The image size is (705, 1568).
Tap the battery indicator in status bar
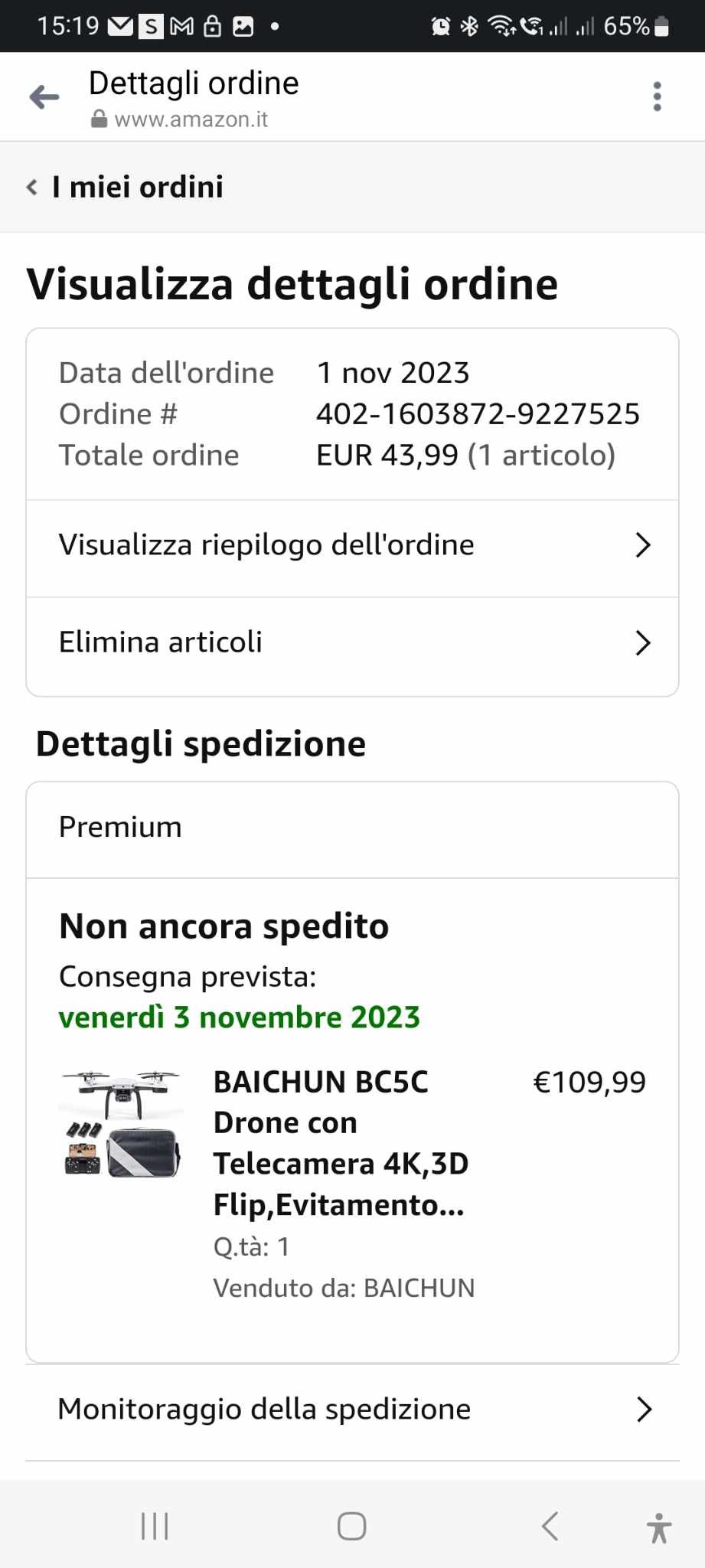(663, 27)
